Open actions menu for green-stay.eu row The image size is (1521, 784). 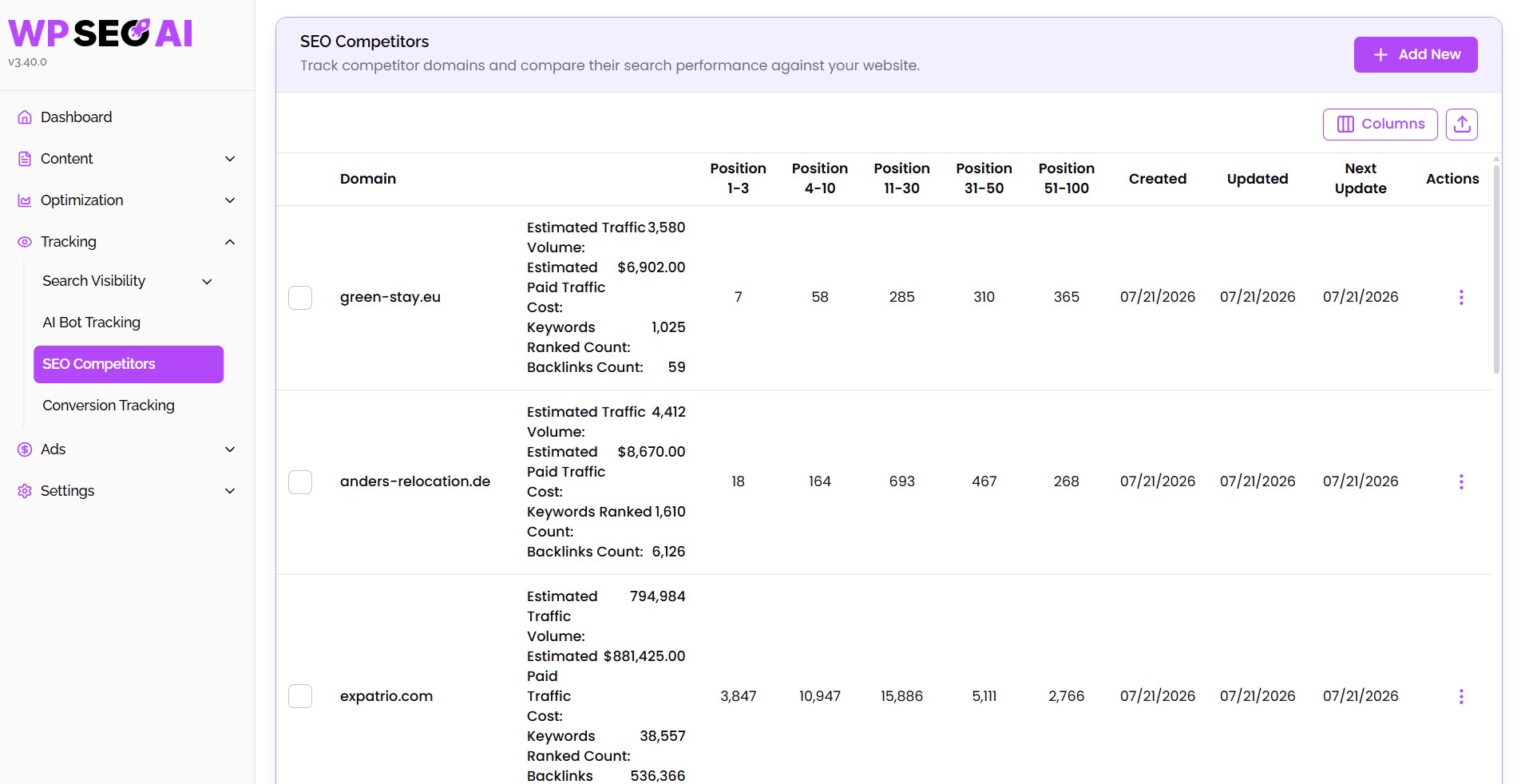[1461, 297]
